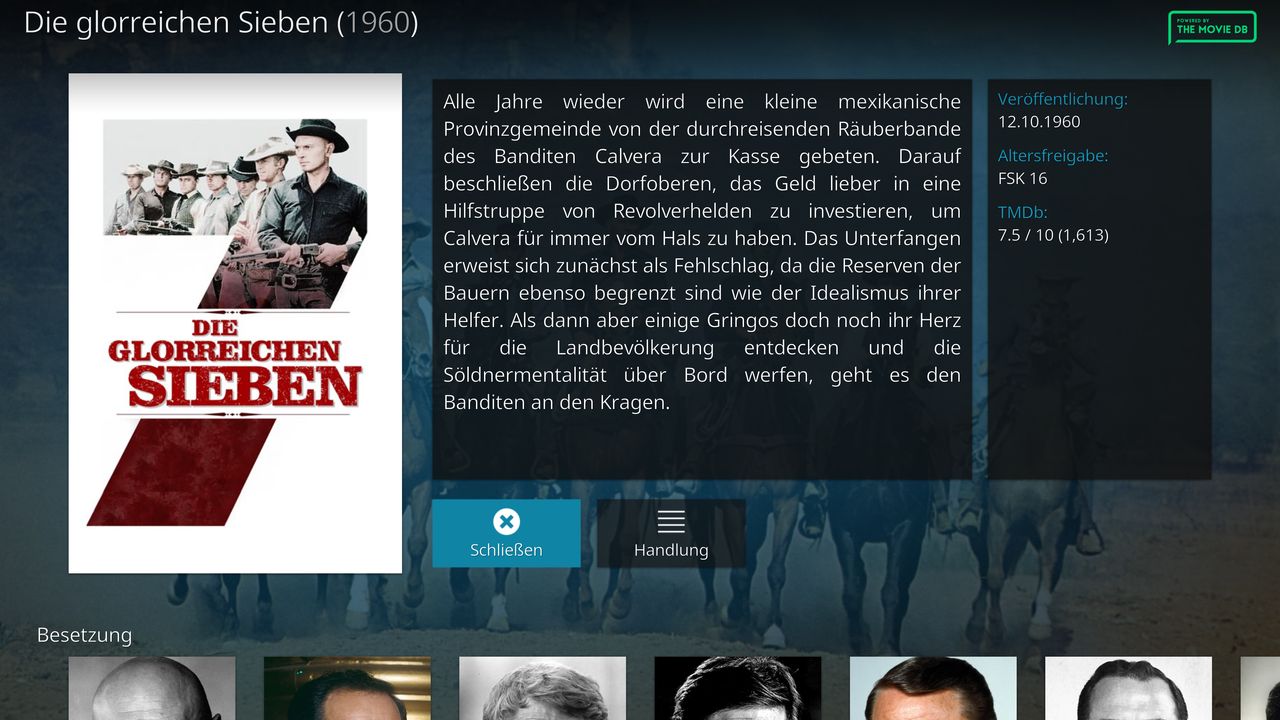
Task: Select the release date 12.10.1960
Action: pos(1039,122)
